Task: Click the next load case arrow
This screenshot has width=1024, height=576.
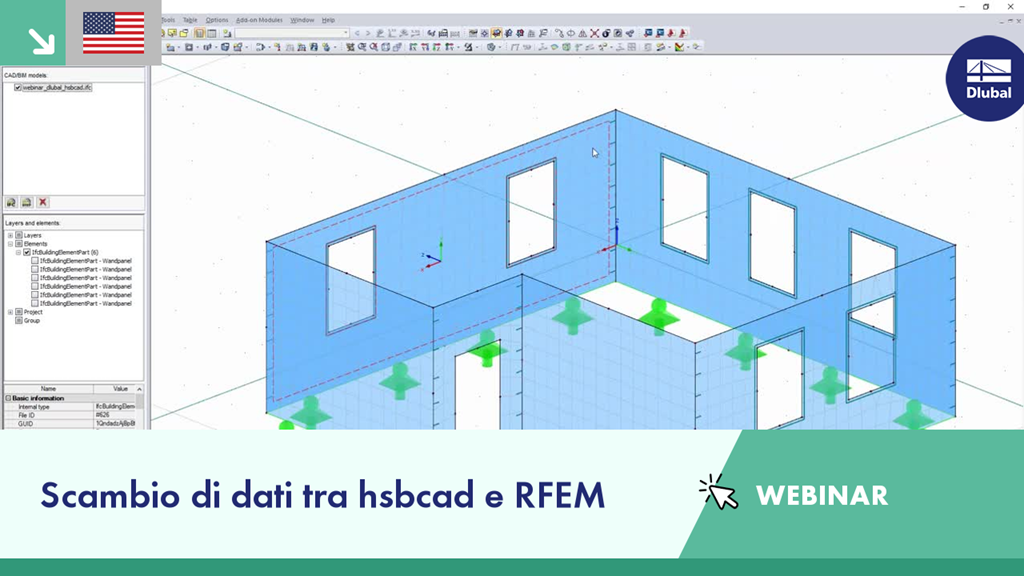Action: click(368, 33)
